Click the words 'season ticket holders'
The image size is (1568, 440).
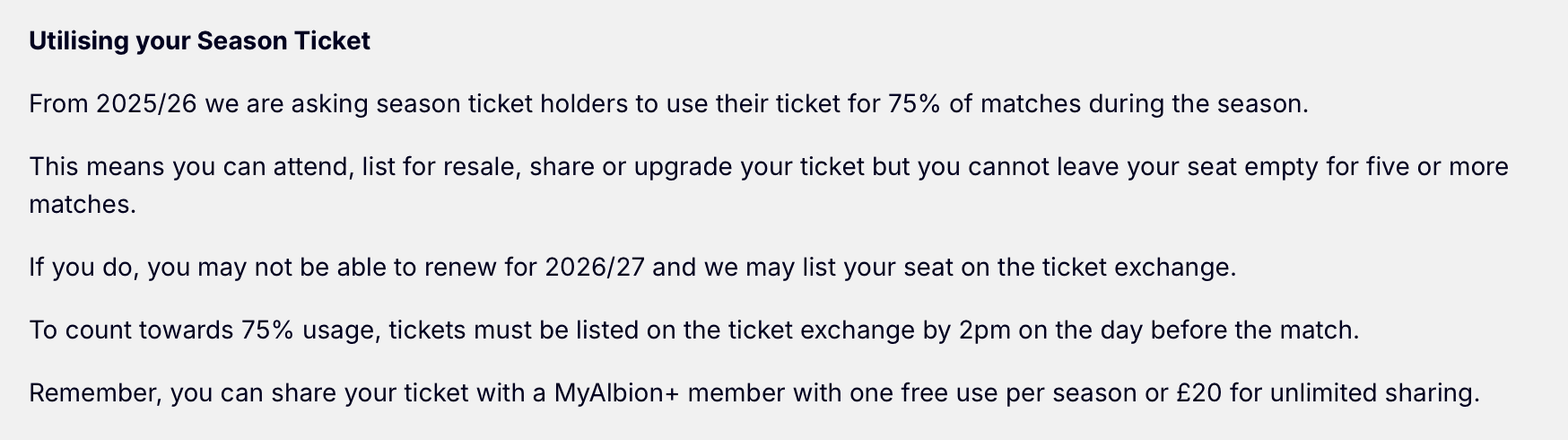pyautogui.click(x=501, y=104)
